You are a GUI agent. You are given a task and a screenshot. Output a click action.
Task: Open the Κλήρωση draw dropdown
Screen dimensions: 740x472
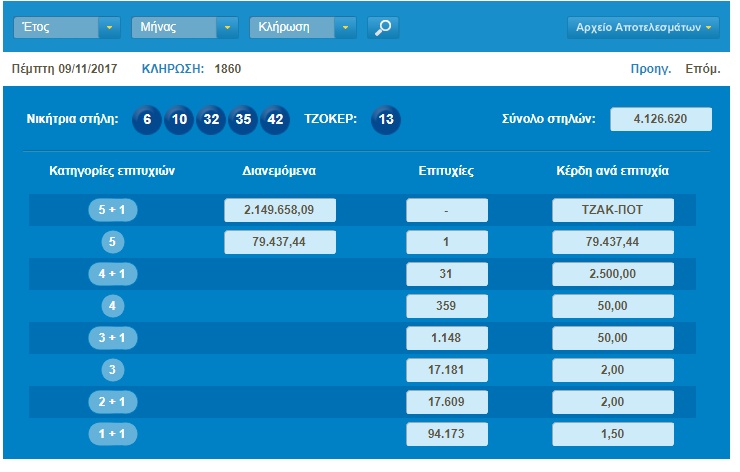tap(303, 27)
